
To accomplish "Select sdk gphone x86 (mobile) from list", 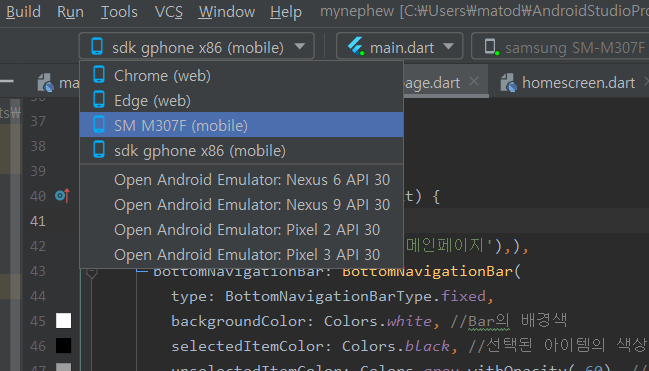I will [x=241, y=150].
